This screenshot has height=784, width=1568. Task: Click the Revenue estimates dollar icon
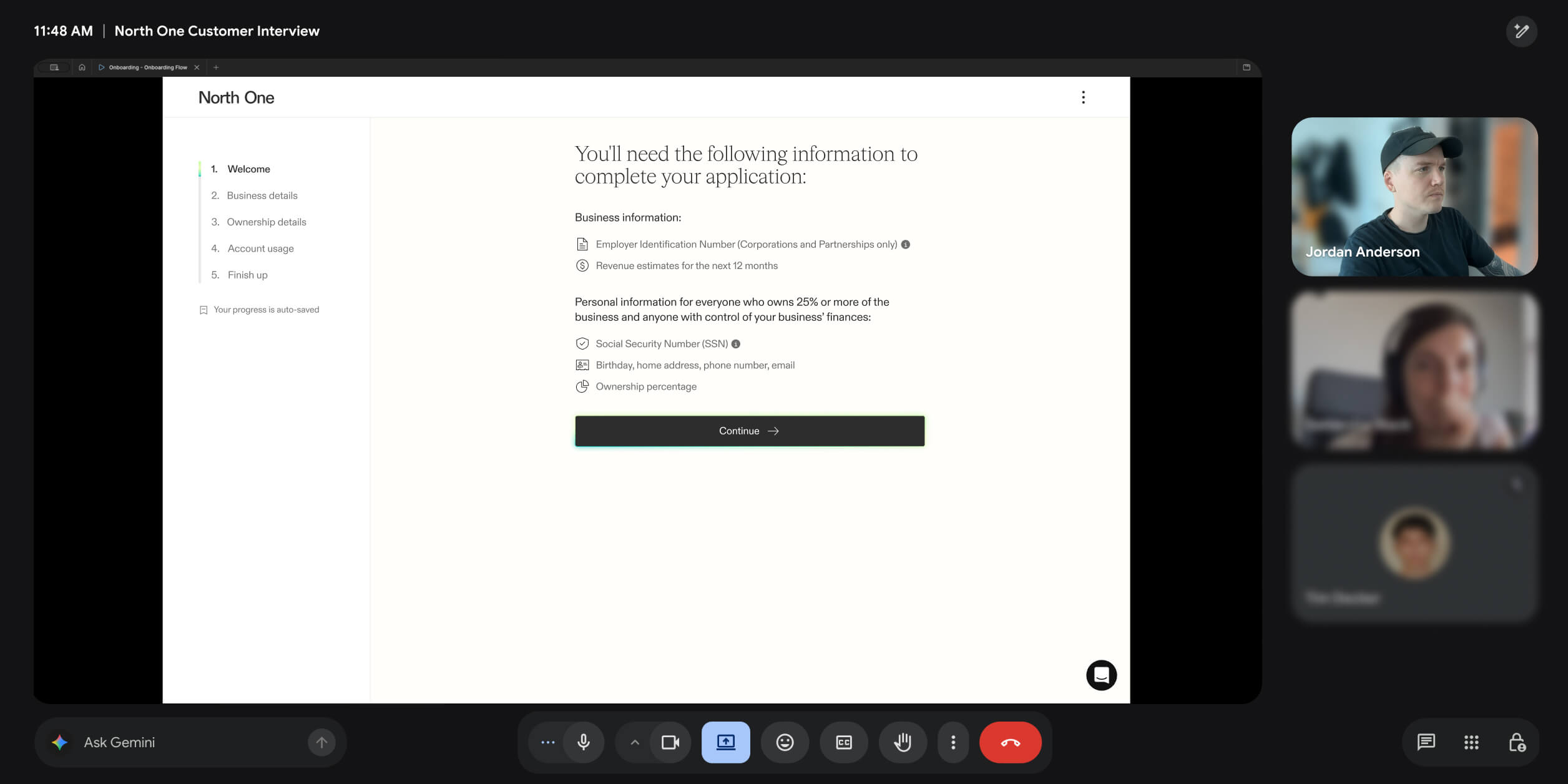582,265
